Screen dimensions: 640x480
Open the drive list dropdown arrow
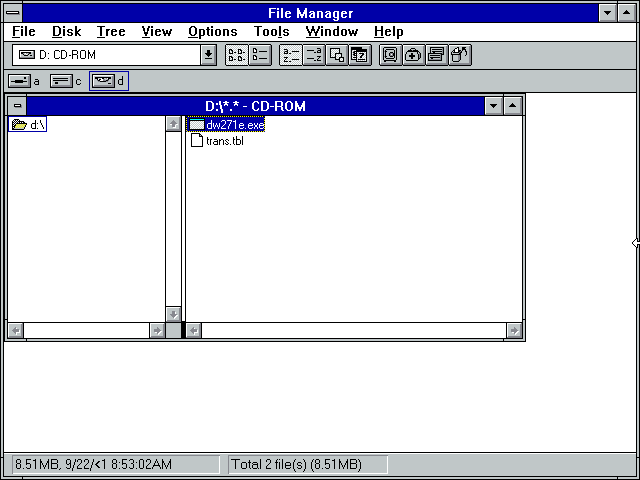click(x=208, y=55)
